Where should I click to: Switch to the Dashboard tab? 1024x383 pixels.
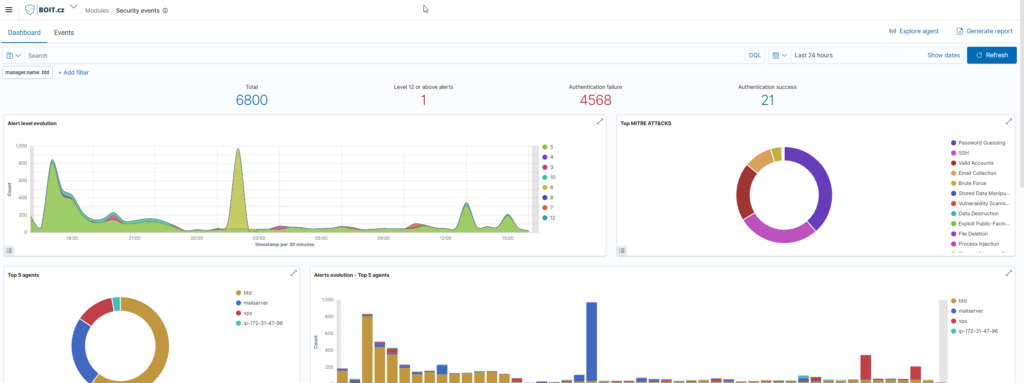coord(24,32)
